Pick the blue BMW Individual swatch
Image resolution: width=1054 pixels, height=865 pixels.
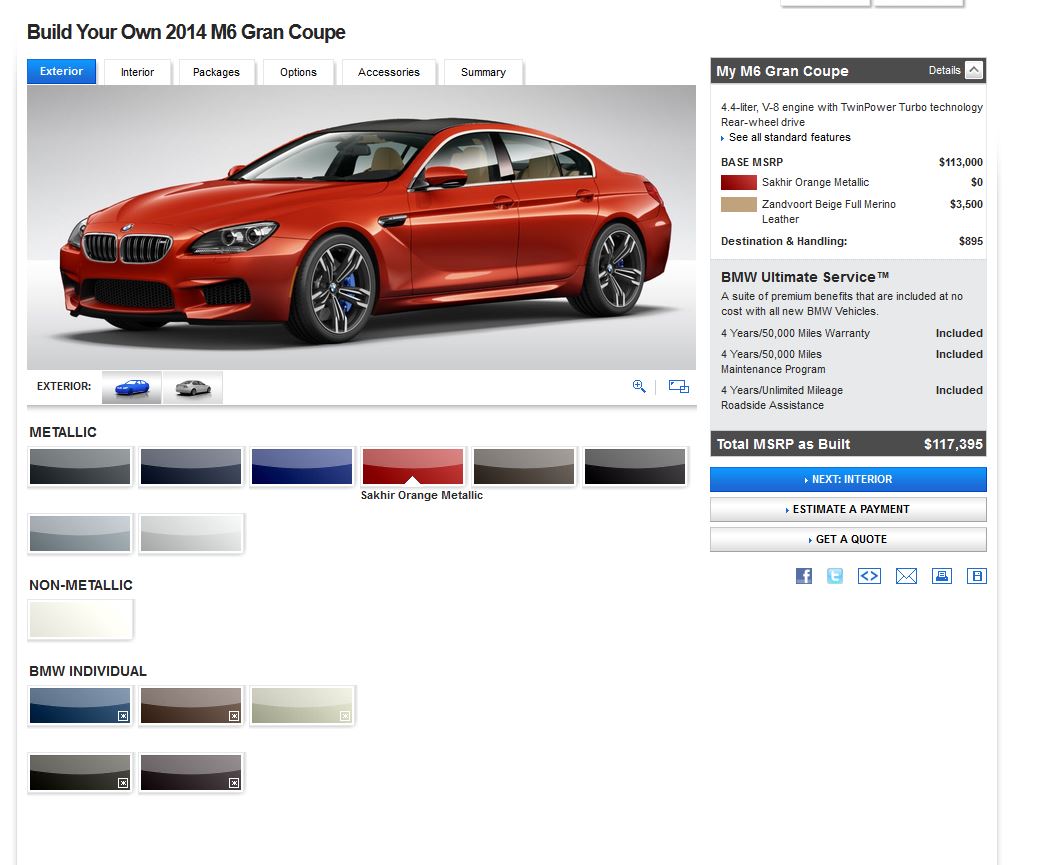point(80,705)
